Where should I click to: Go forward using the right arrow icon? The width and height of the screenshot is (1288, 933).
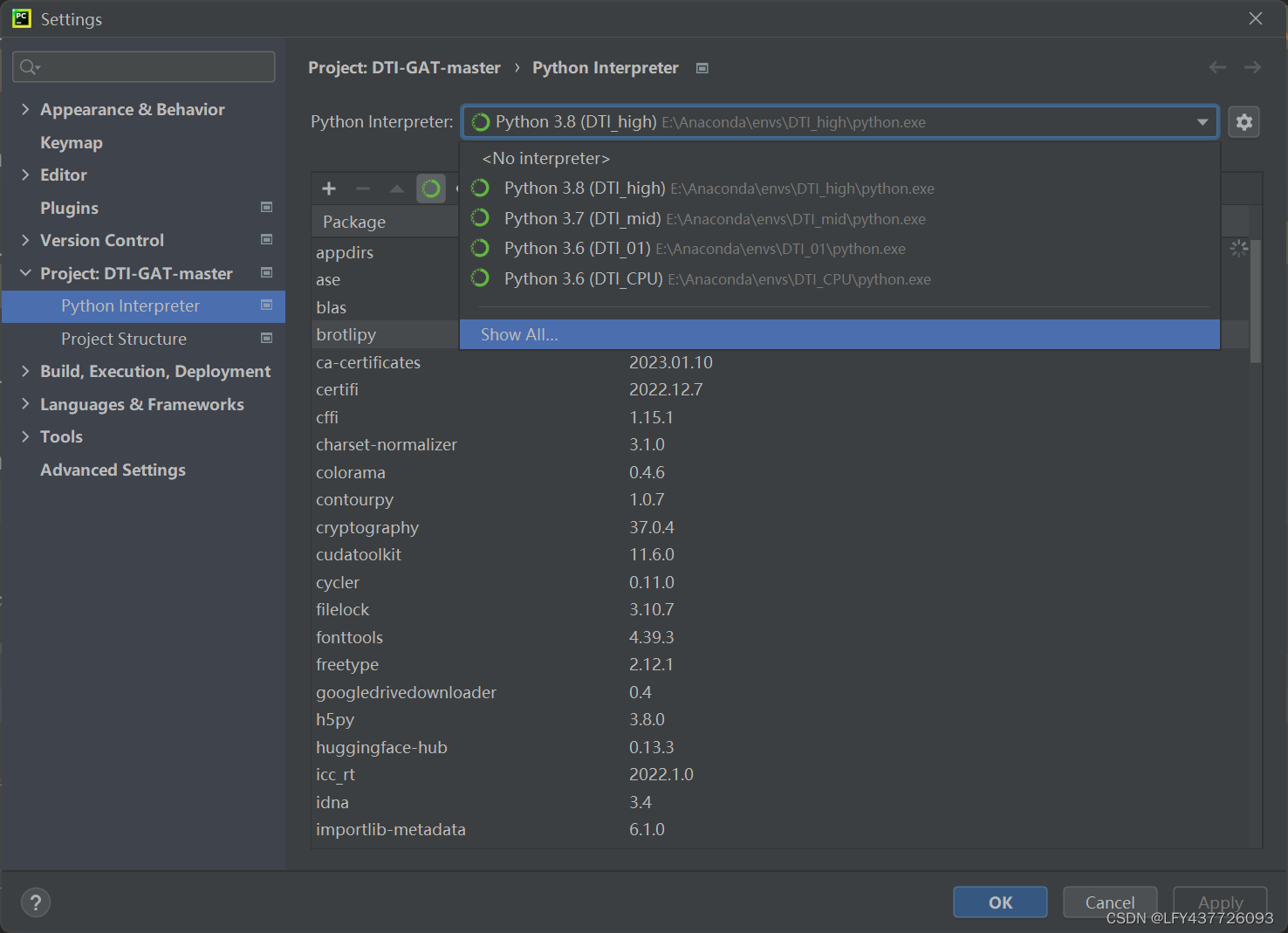pyautogui.click(x=1252, y=67)
